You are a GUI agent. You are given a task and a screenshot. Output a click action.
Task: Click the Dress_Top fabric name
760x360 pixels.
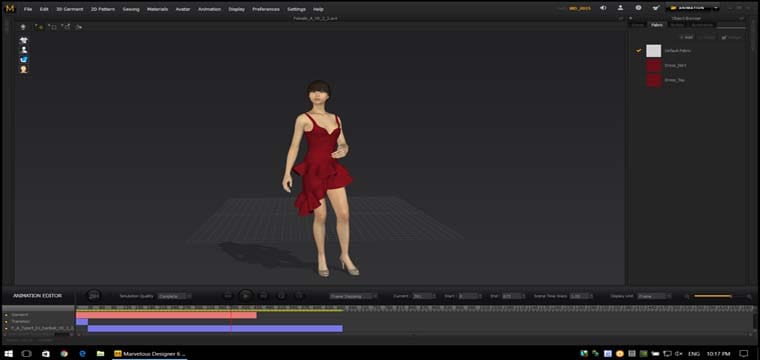[x=674, y=80]
